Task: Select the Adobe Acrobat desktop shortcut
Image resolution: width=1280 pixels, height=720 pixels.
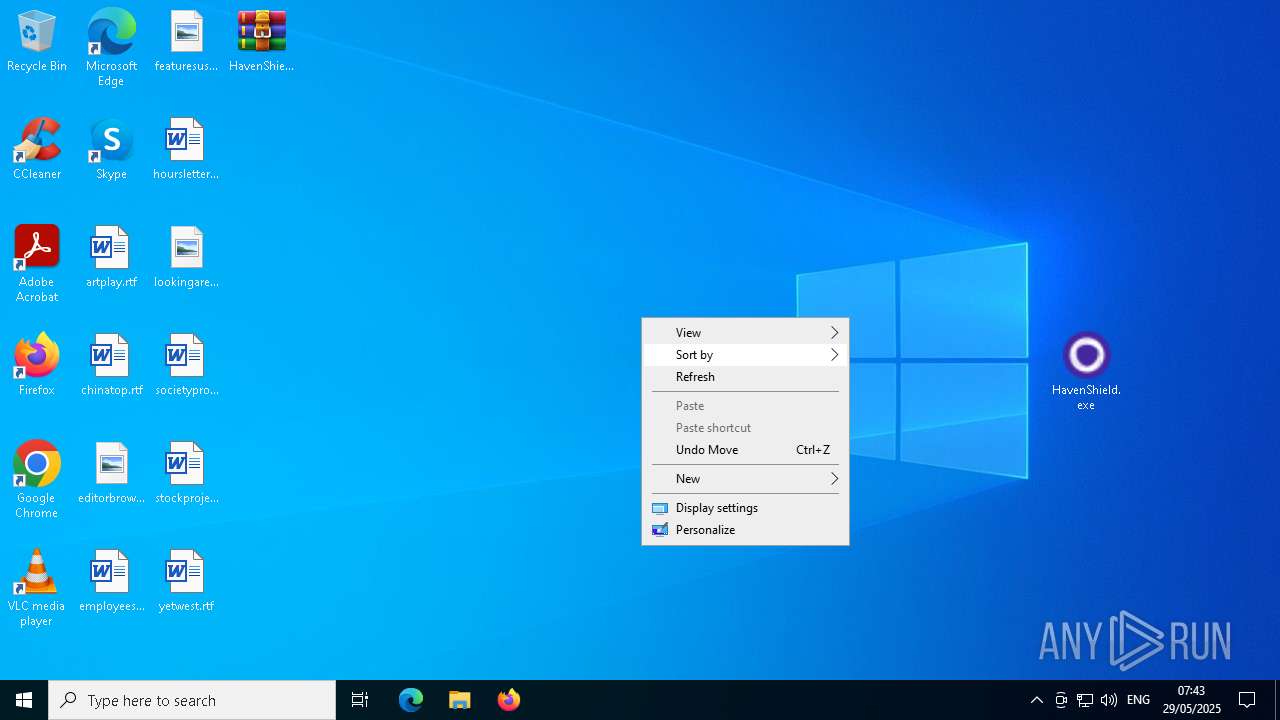Action: [x=37, y=263]
